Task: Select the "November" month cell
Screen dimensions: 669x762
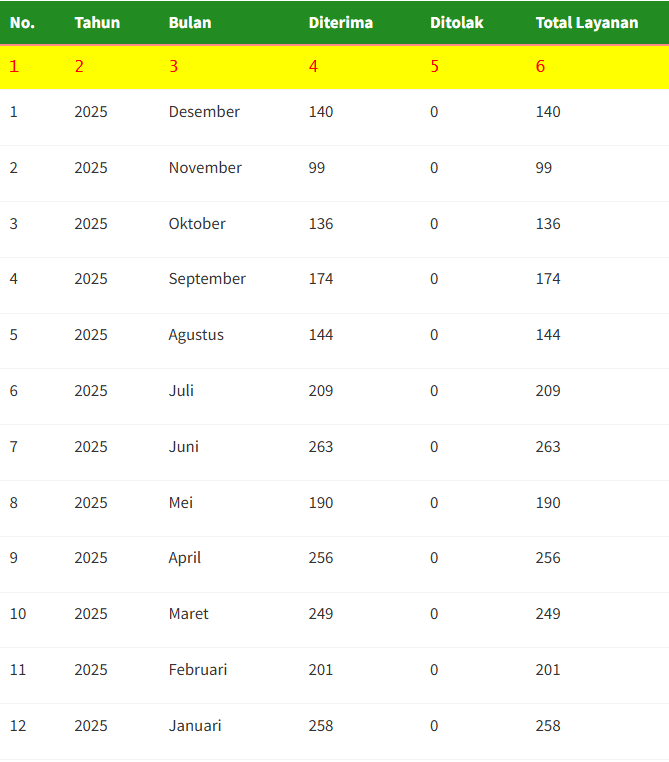Action: [205, 168]
